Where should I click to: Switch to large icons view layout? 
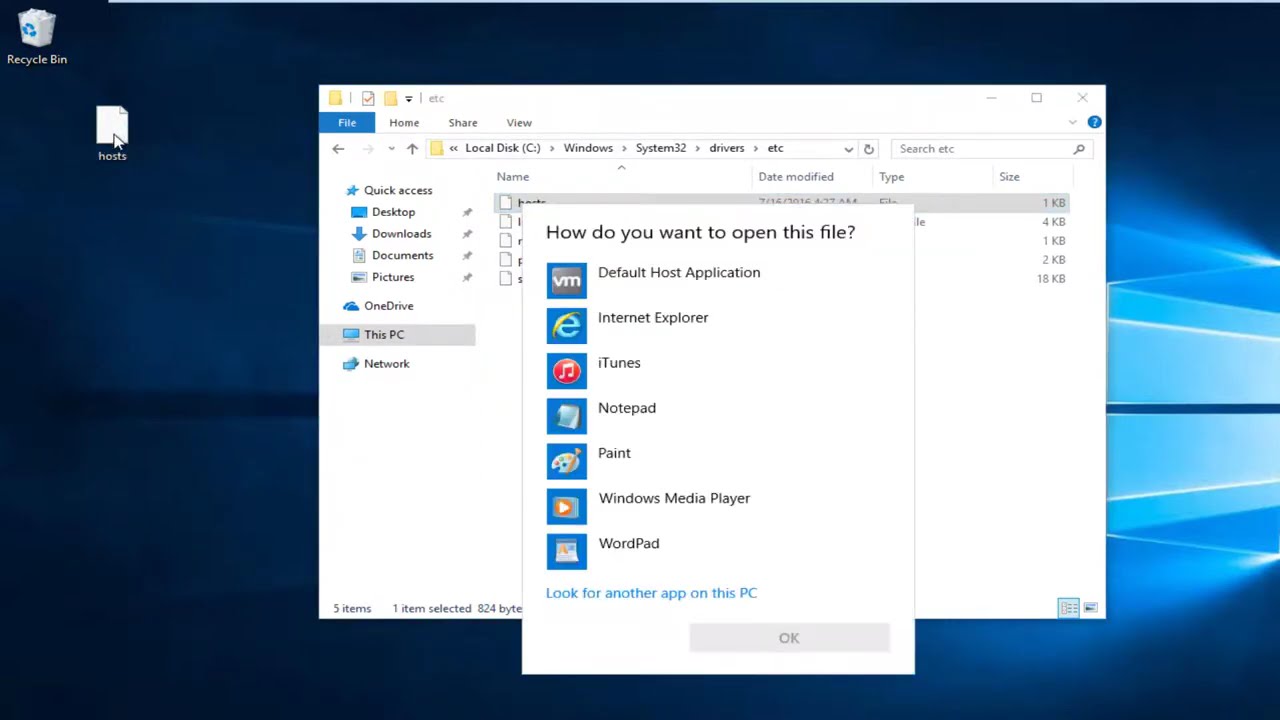tap(1090, 608)
